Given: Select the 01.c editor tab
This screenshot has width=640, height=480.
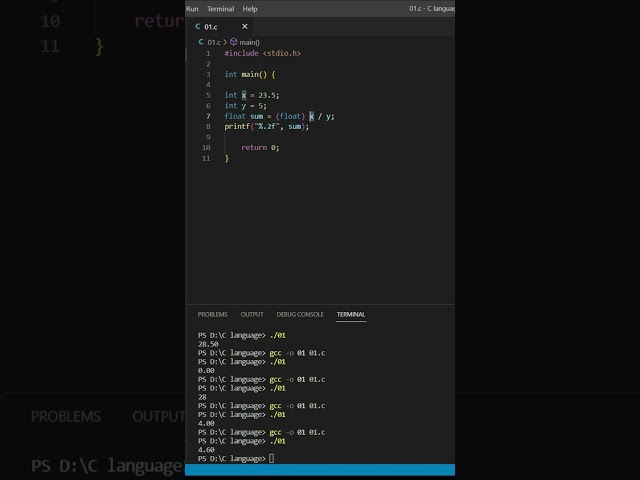Looking at the screenshot, I should [x=219, y=27].
